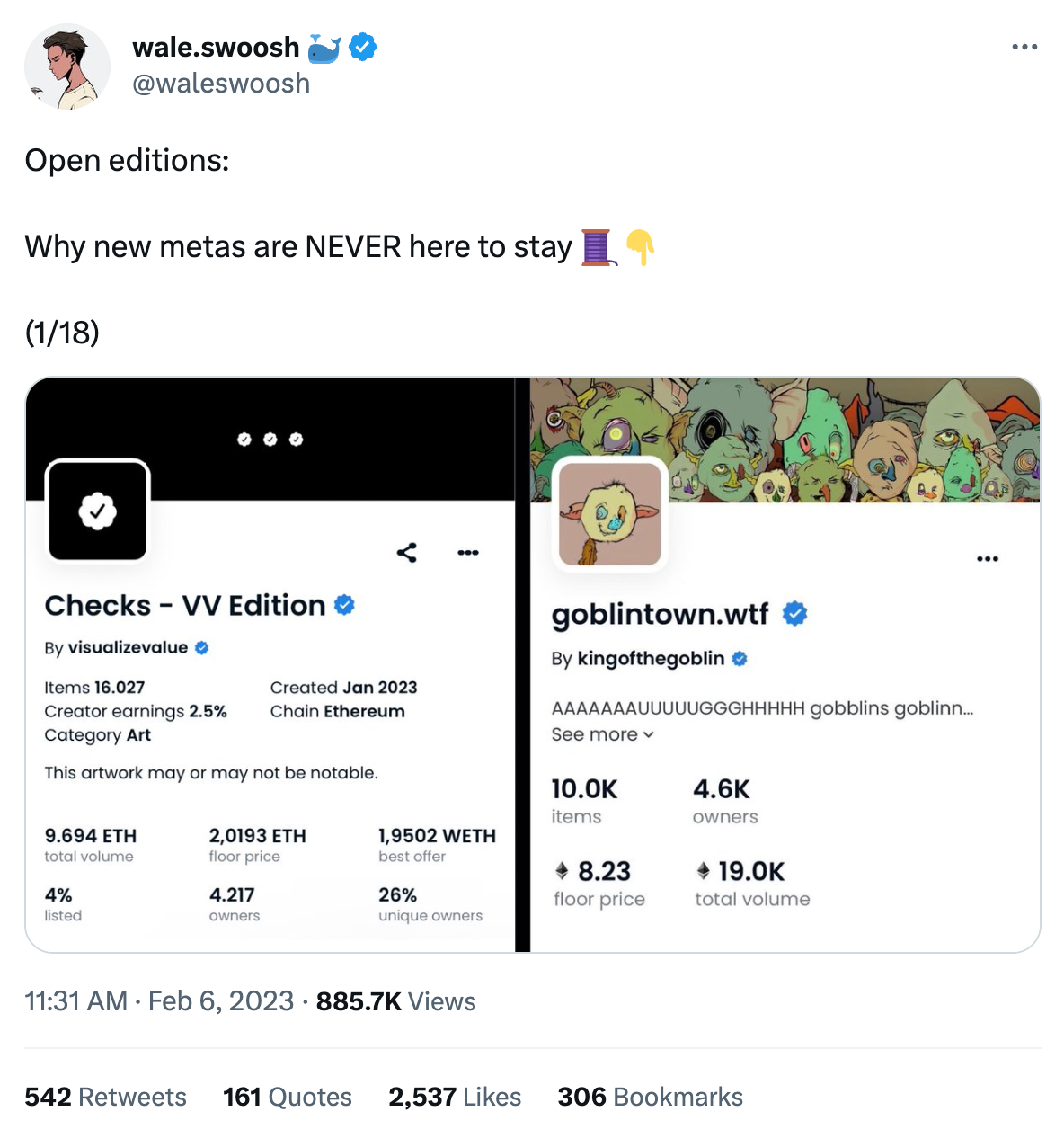Click the Checks collection checkmark logo
The width and height of the screenshot is (1064, 1138).
point(98,511)
